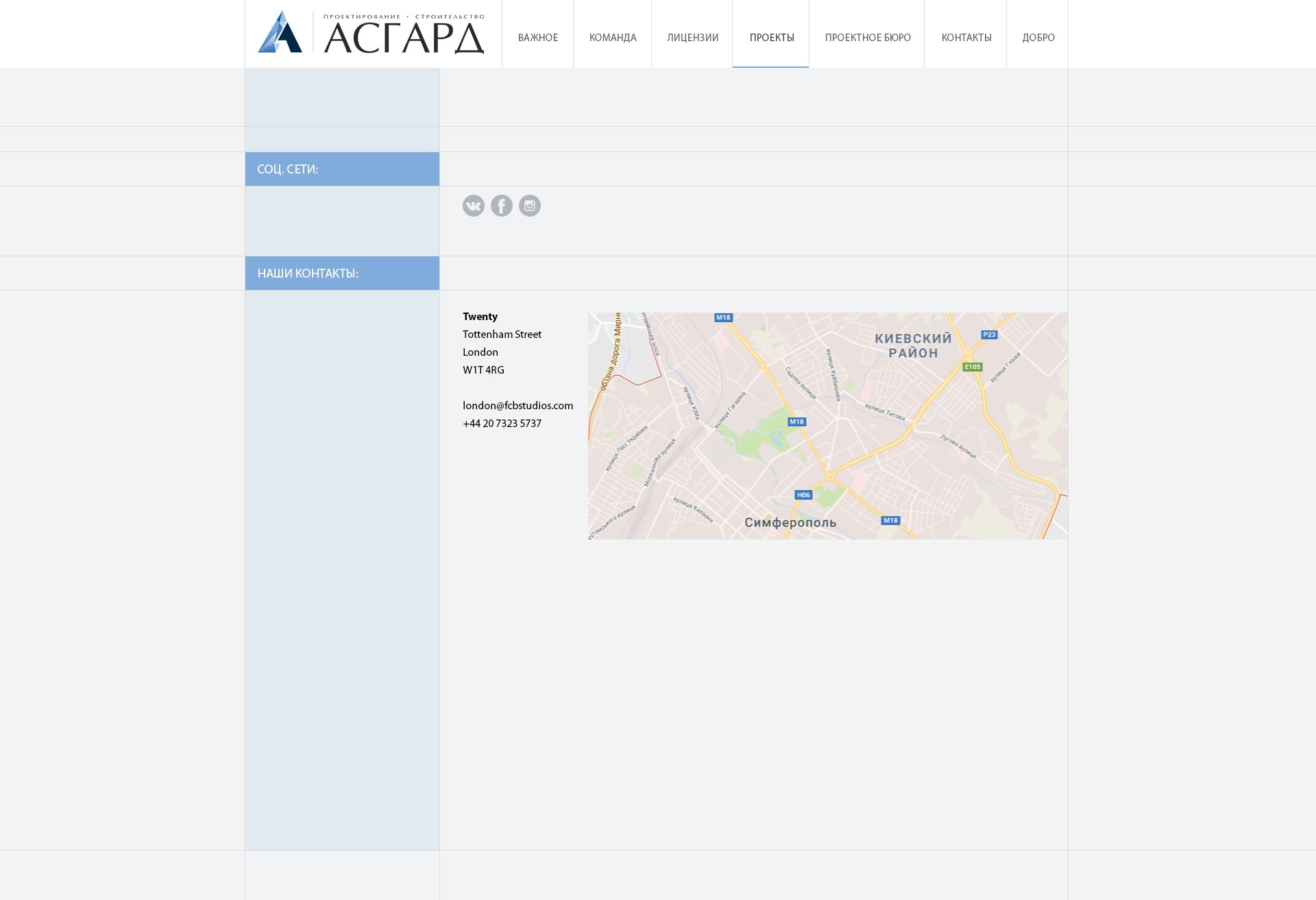The height and width of the screenshot is (900, 1316).
Task: Open the ВАЖНОЕ menu item
Action: [537, 38]
